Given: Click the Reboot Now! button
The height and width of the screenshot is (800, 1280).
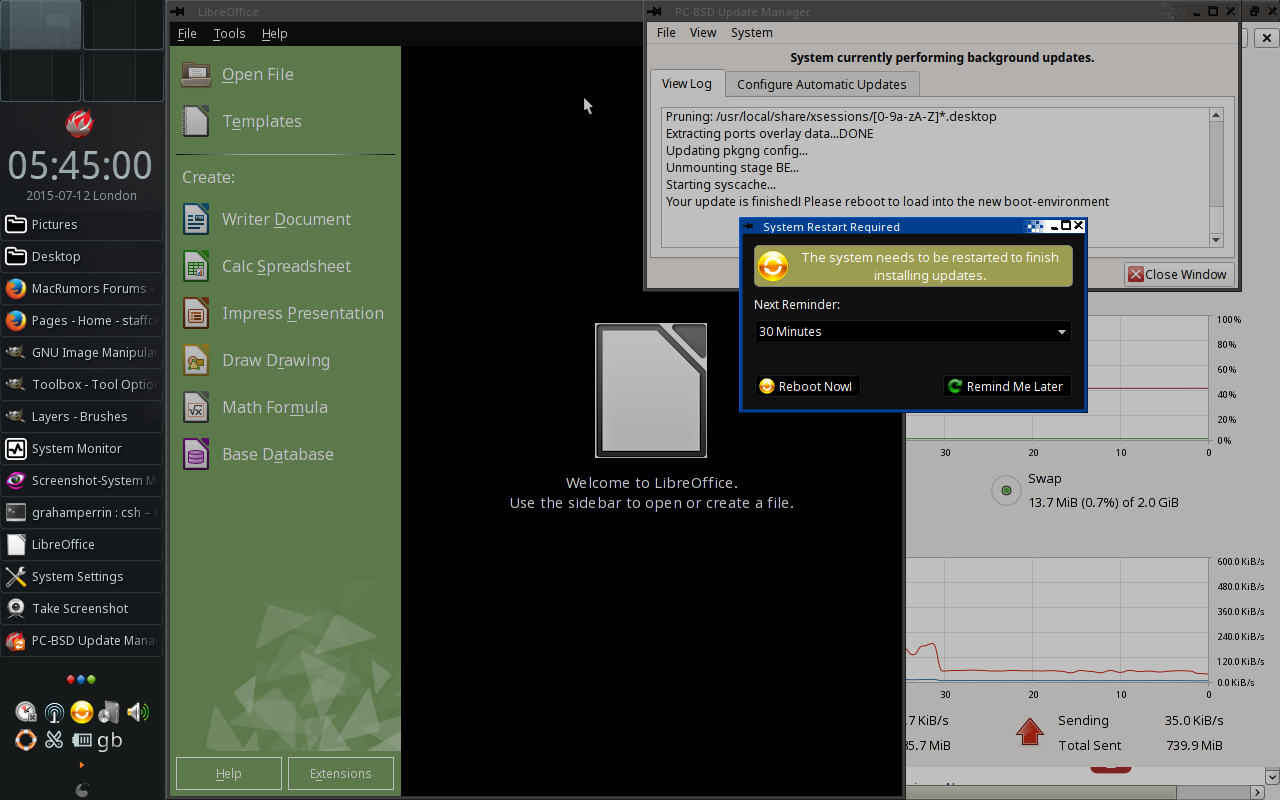Looking at the screenshot, I should point(807,386).
